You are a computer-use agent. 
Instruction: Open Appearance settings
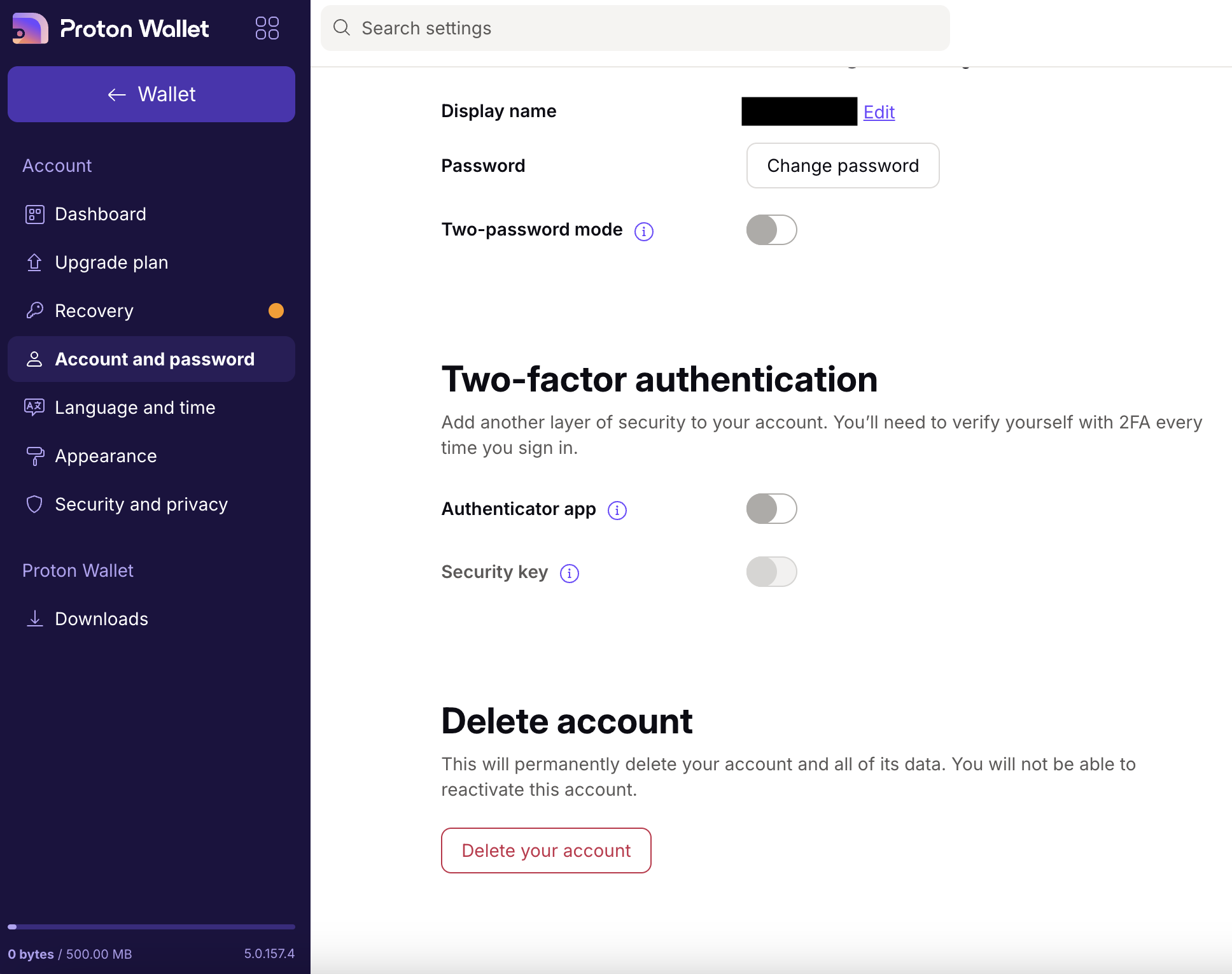point(151,456)
